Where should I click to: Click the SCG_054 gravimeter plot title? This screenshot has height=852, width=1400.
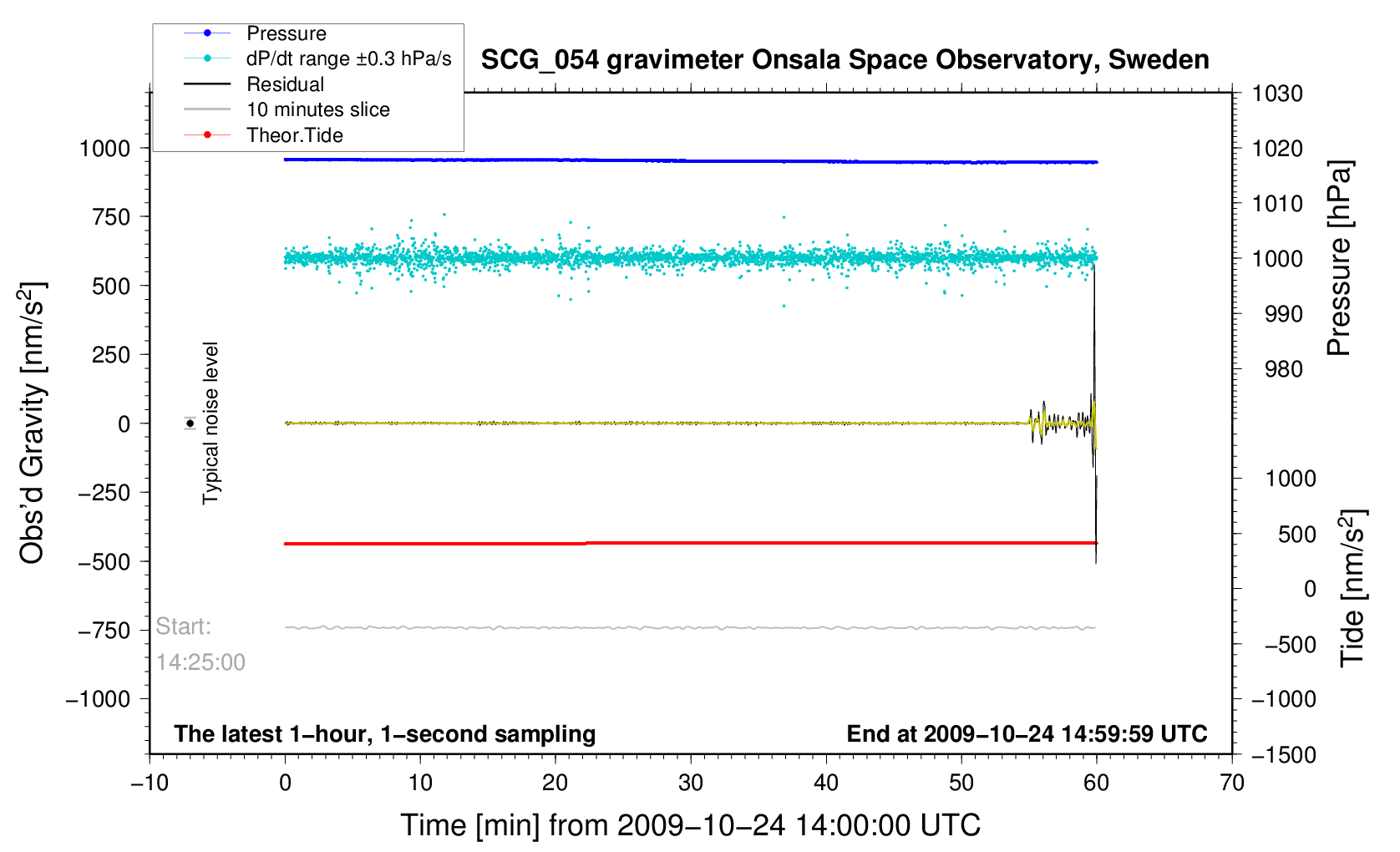click(x=845, y=60)
